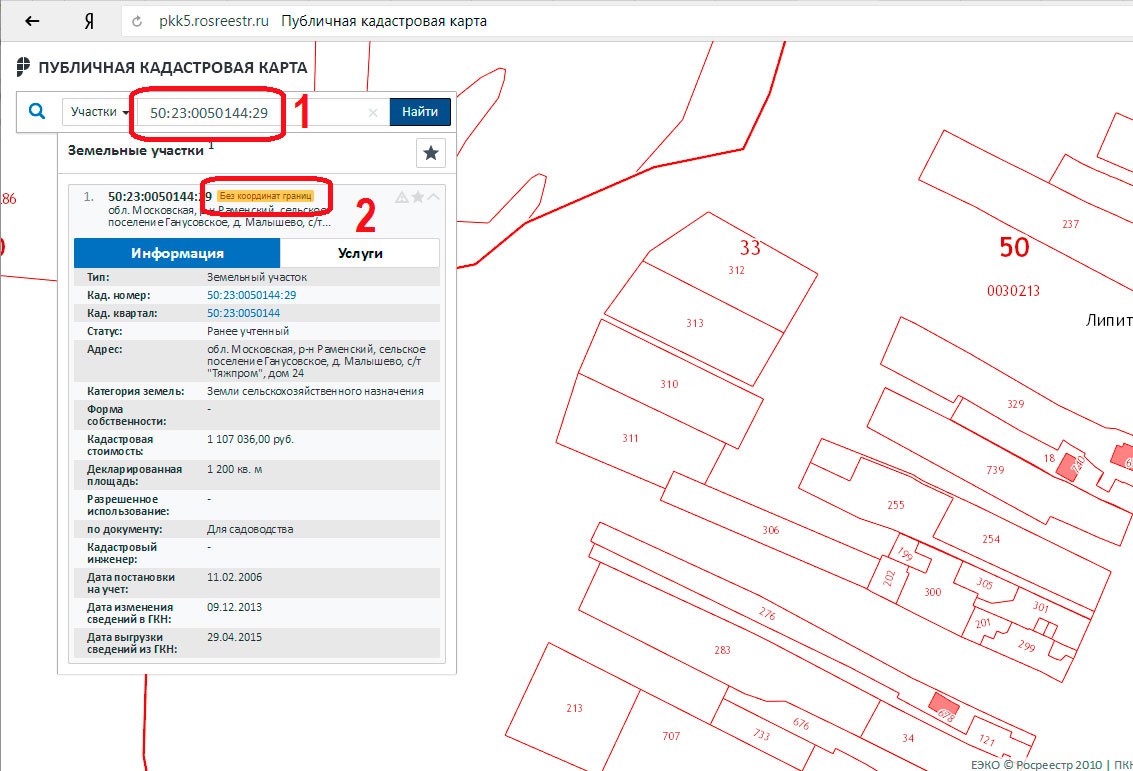Open cadastral quarter link 50:23:0050144
This screenshot has width=1133, height=771.
pyautogui.click(x=244, y=313)
